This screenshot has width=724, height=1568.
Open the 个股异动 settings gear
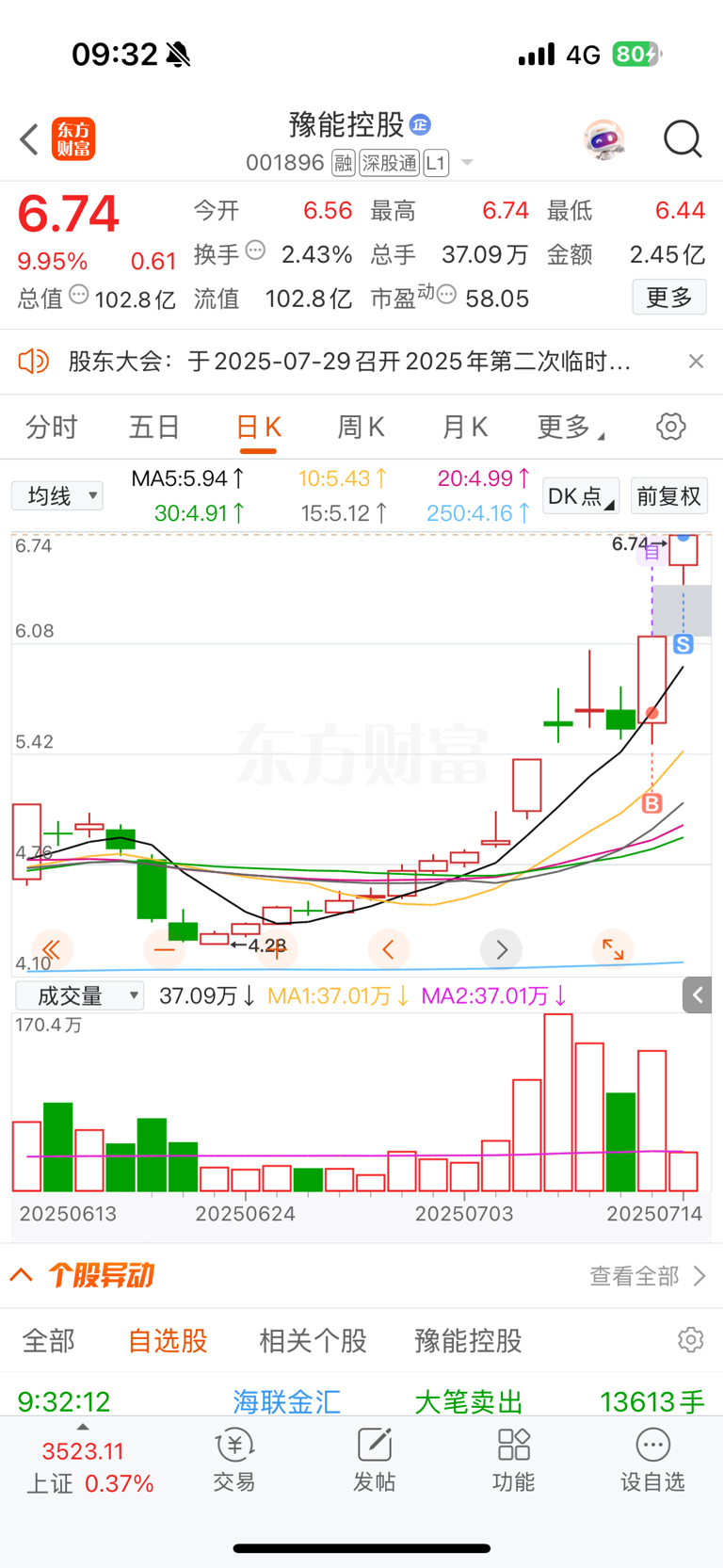coord(691,1340)
